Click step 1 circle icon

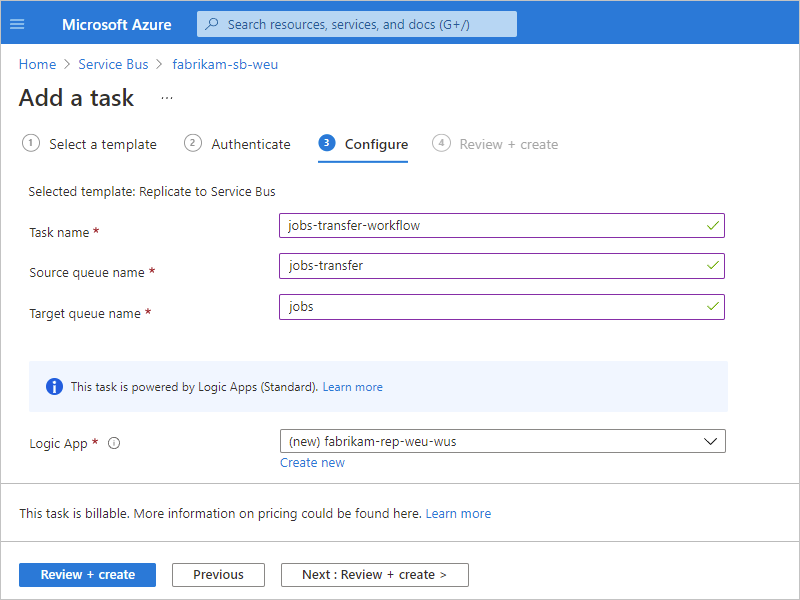coord(31,143)
